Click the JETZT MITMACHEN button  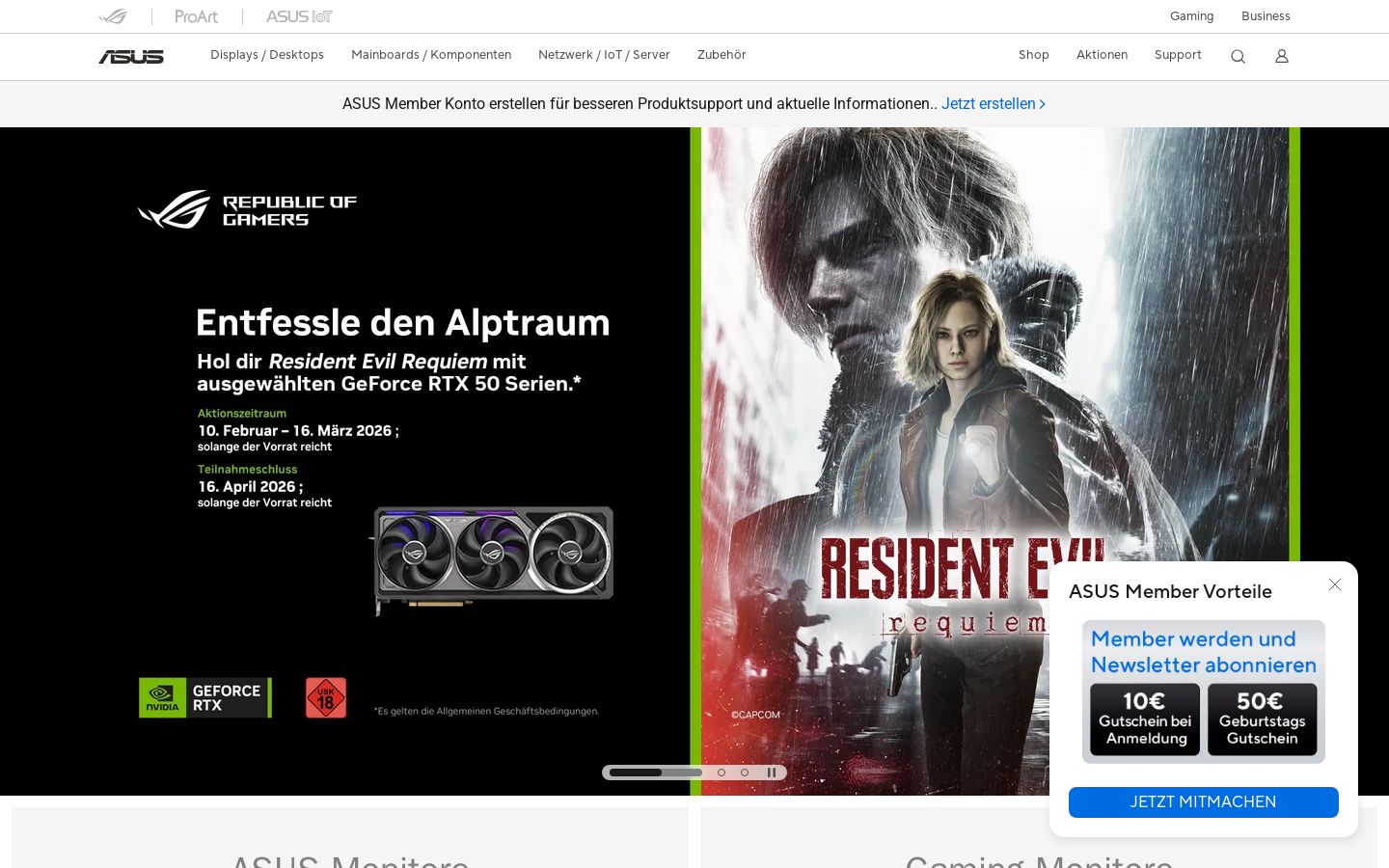pos(1204,802)
